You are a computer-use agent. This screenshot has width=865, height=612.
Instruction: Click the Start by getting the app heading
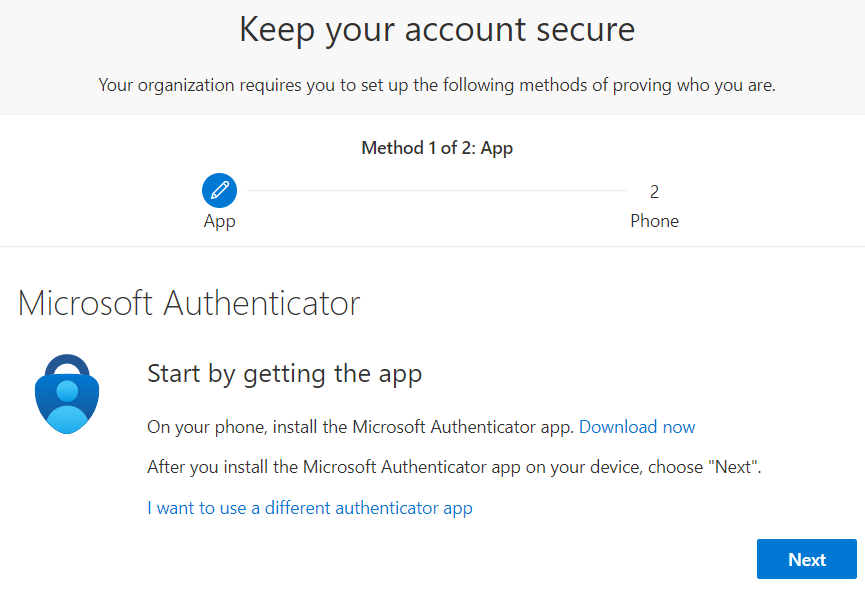click(x=285, y=374)
